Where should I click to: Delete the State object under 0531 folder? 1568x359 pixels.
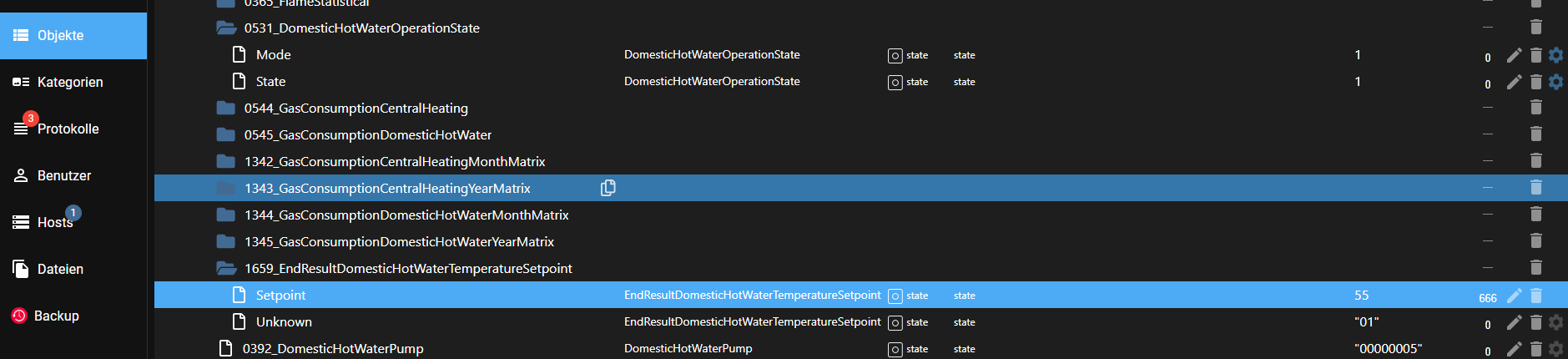(x=1535, y=82)
